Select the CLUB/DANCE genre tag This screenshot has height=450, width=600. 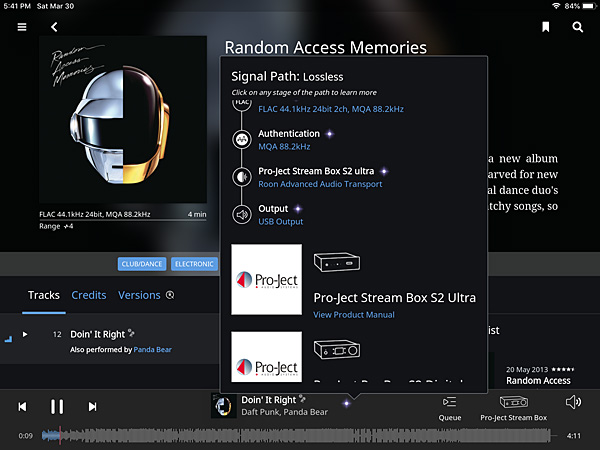[x=142, y=264]
